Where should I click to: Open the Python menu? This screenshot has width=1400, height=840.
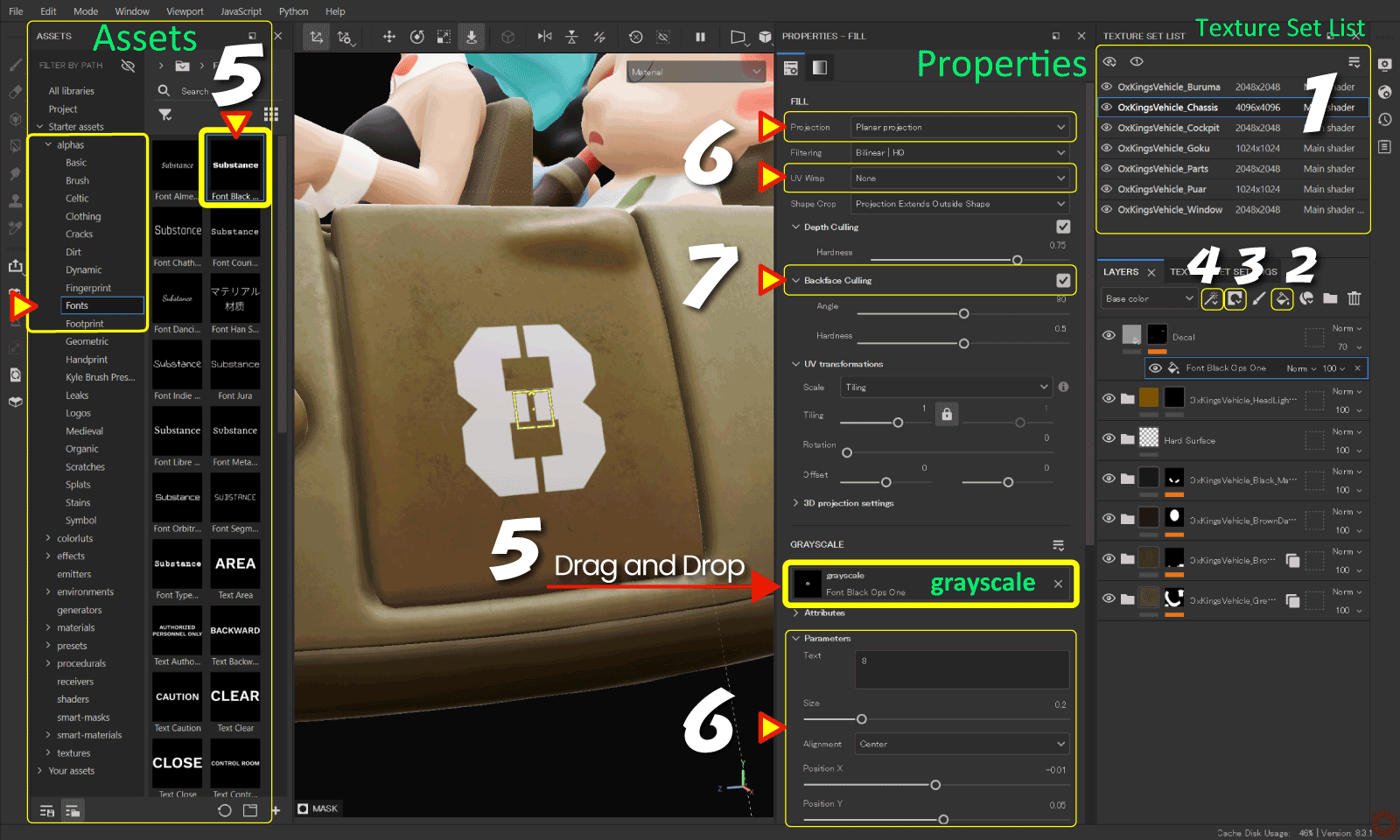[x=293, y=11]
